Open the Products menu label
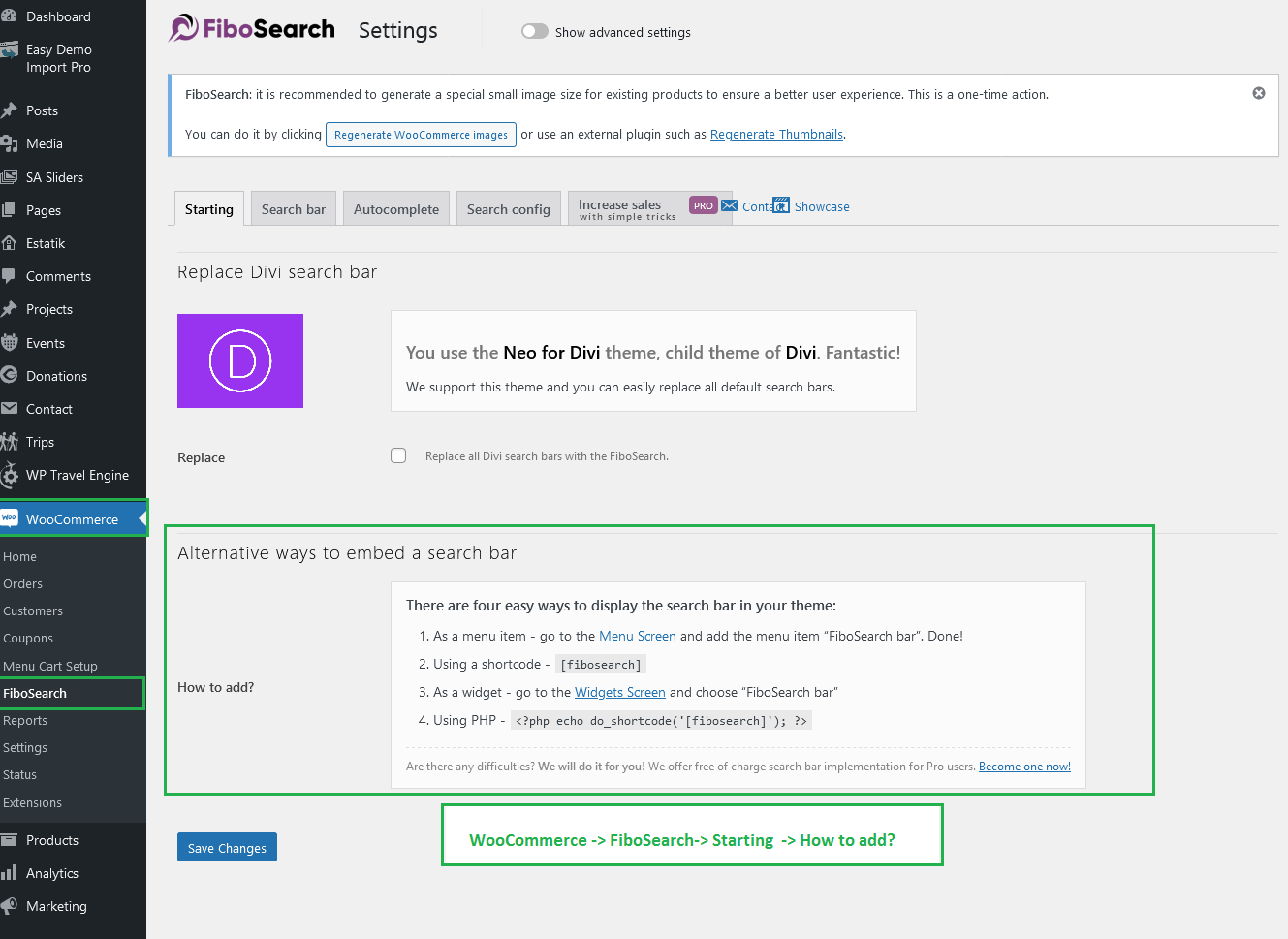Image resolution: width=1288 pixels, height=939 pixels. click(x=52, y=840)
